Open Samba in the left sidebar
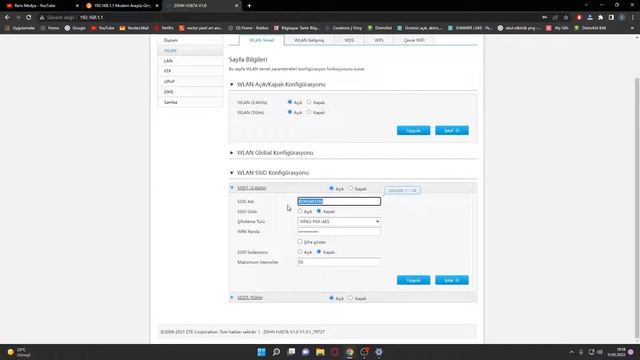640x360 pixels. [x=190, y=102]
